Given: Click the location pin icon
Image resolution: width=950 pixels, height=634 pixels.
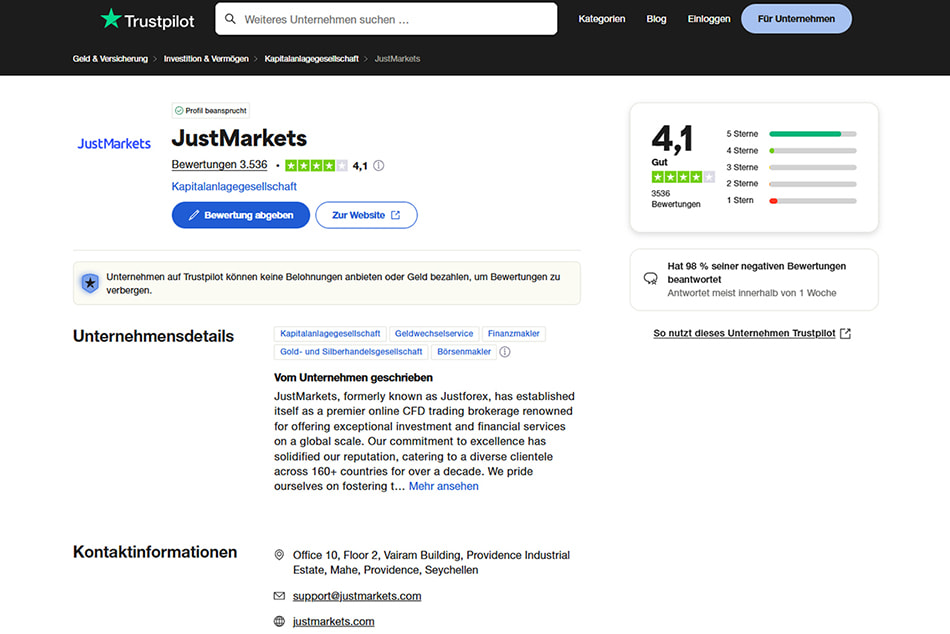Looking at the screenshot, I should point(279,555).
